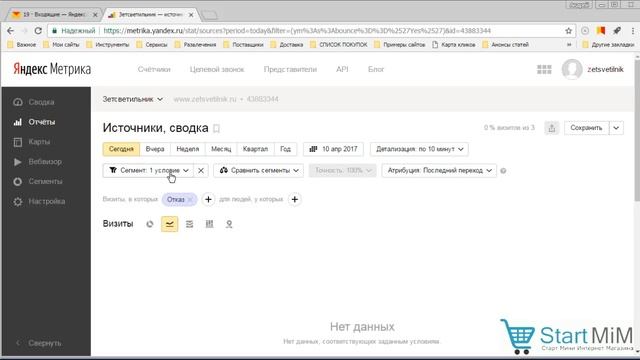The width and height of the screenshot is (640, 360).
Task: Switch to stacked area chart icon
Action: click(189, 224)
